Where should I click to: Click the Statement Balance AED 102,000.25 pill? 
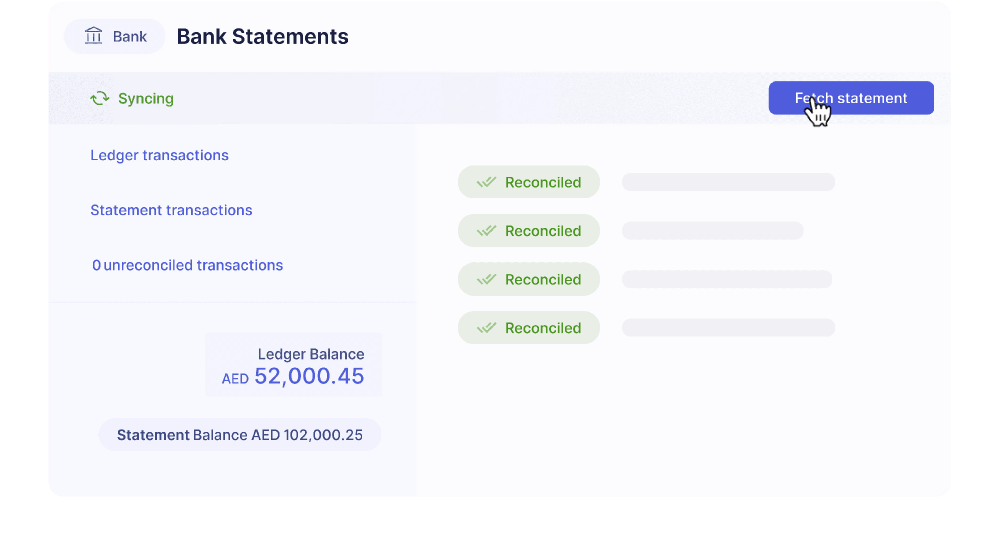click(x=240, y=435)
